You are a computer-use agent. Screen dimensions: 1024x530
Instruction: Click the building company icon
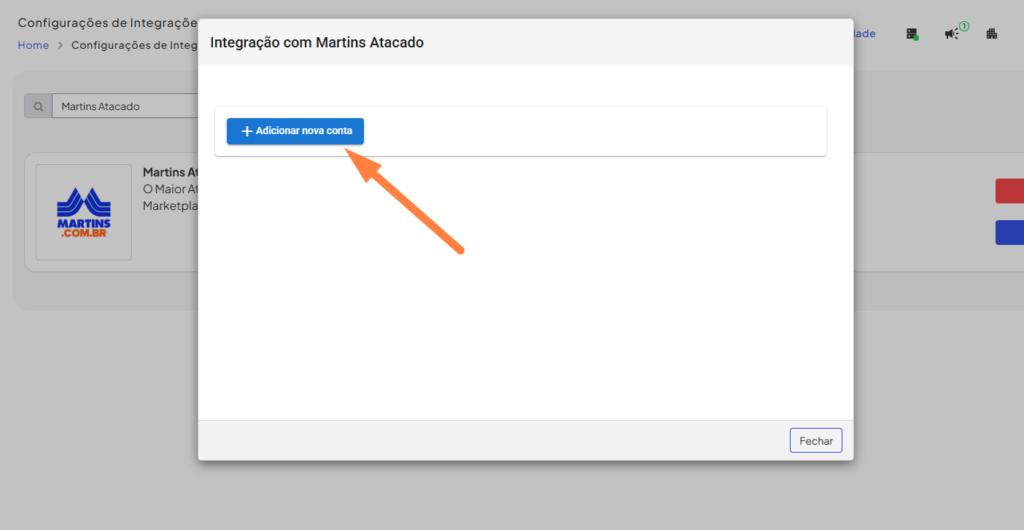click(x=992, y=34)
